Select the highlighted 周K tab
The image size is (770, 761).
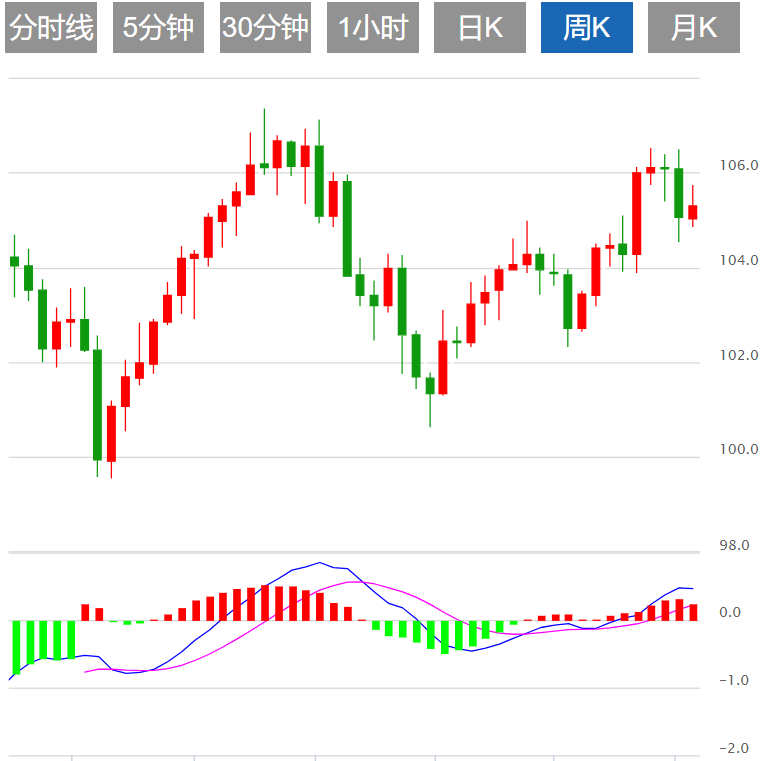[586, 28]
